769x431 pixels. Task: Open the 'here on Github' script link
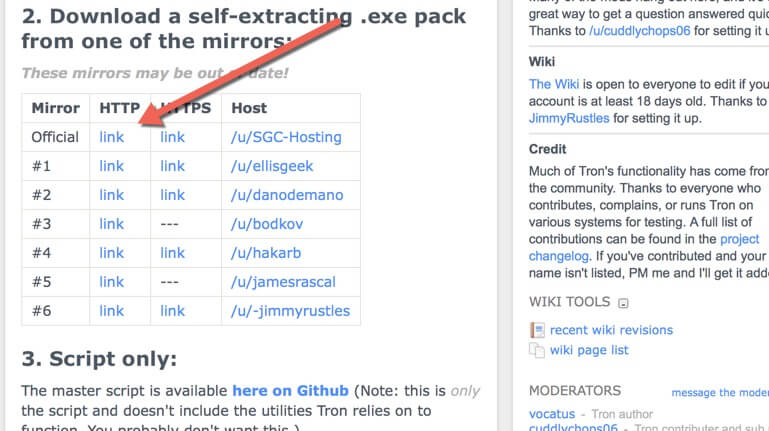pos(290,391)
